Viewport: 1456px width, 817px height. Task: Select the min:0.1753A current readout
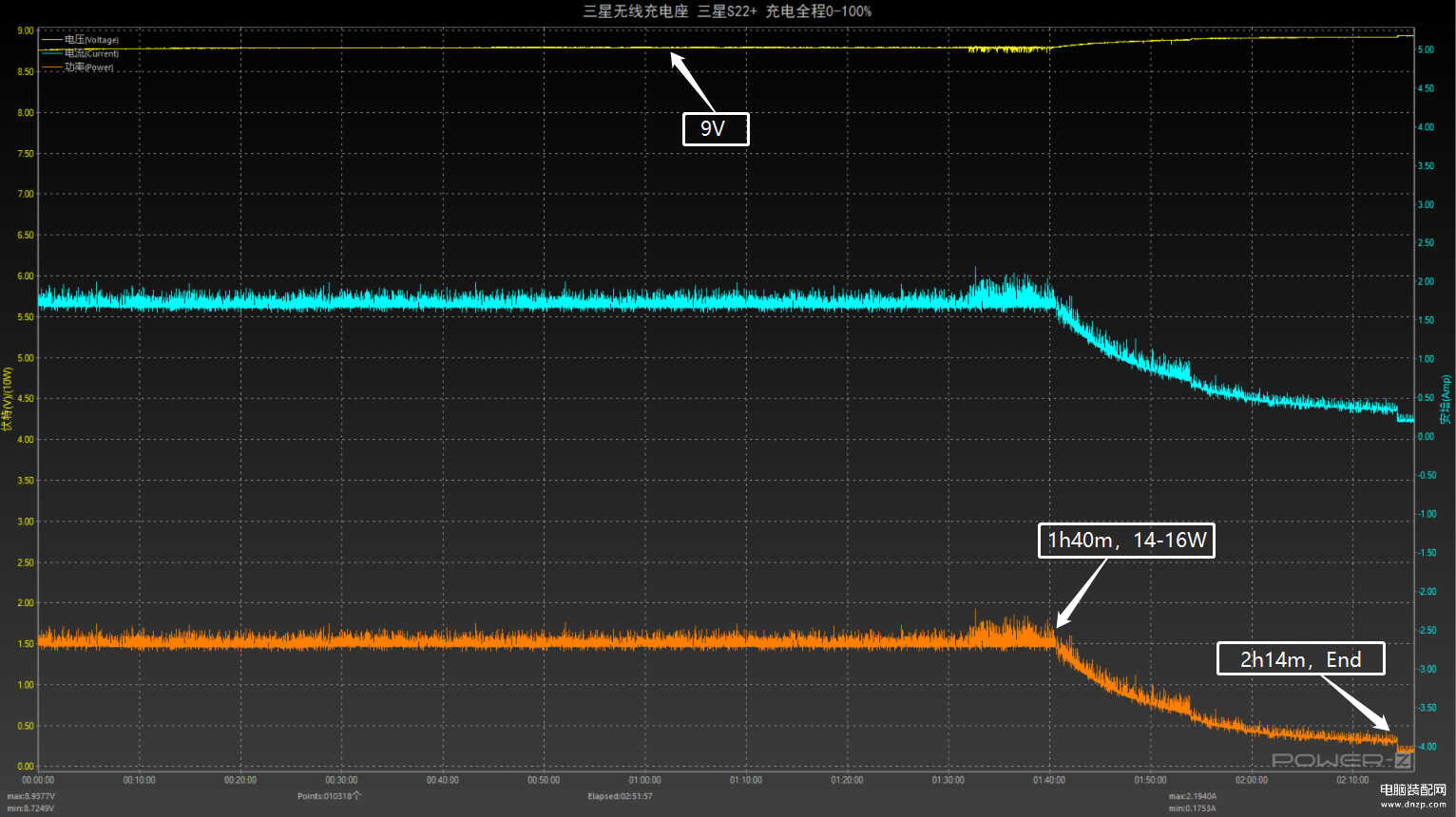tap(1192, 808)
